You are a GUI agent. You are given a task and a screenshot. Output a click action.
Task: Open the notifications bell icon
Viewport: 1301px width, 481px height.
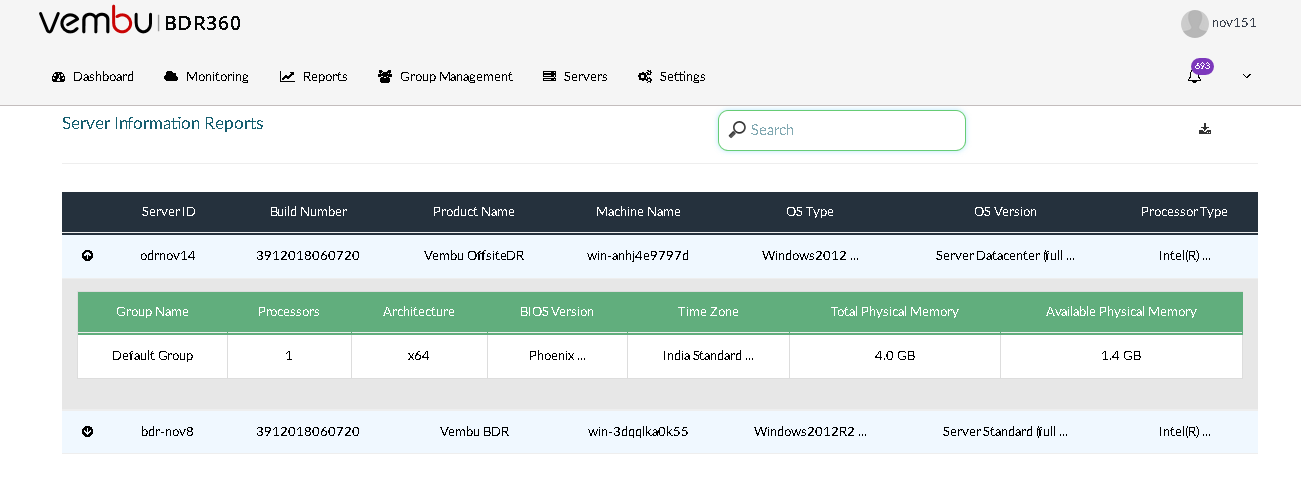pyautogui.click(x=1194, y=77)
